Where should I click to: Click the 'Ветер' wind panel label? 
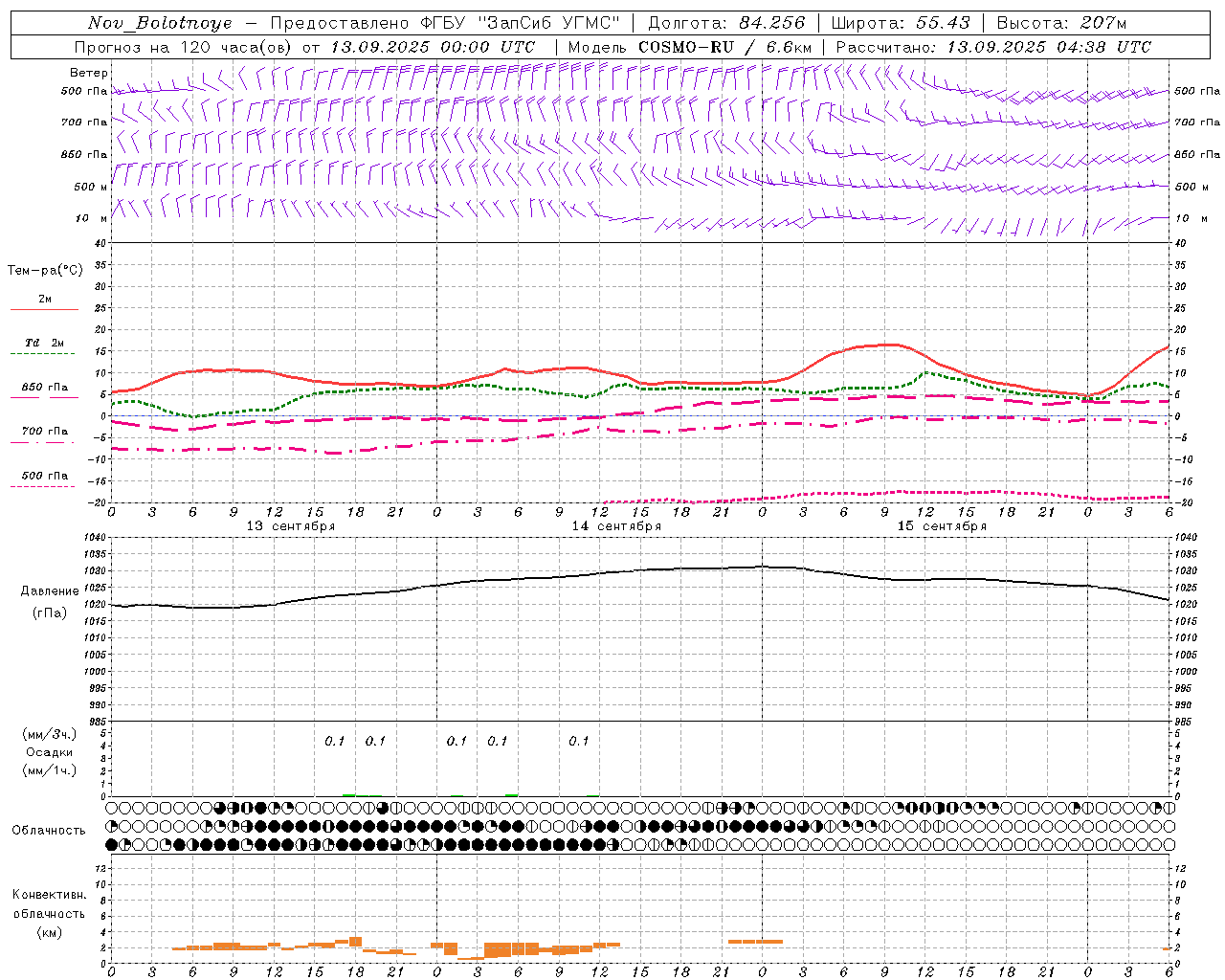pyautogui.click(x=89, y=73)
